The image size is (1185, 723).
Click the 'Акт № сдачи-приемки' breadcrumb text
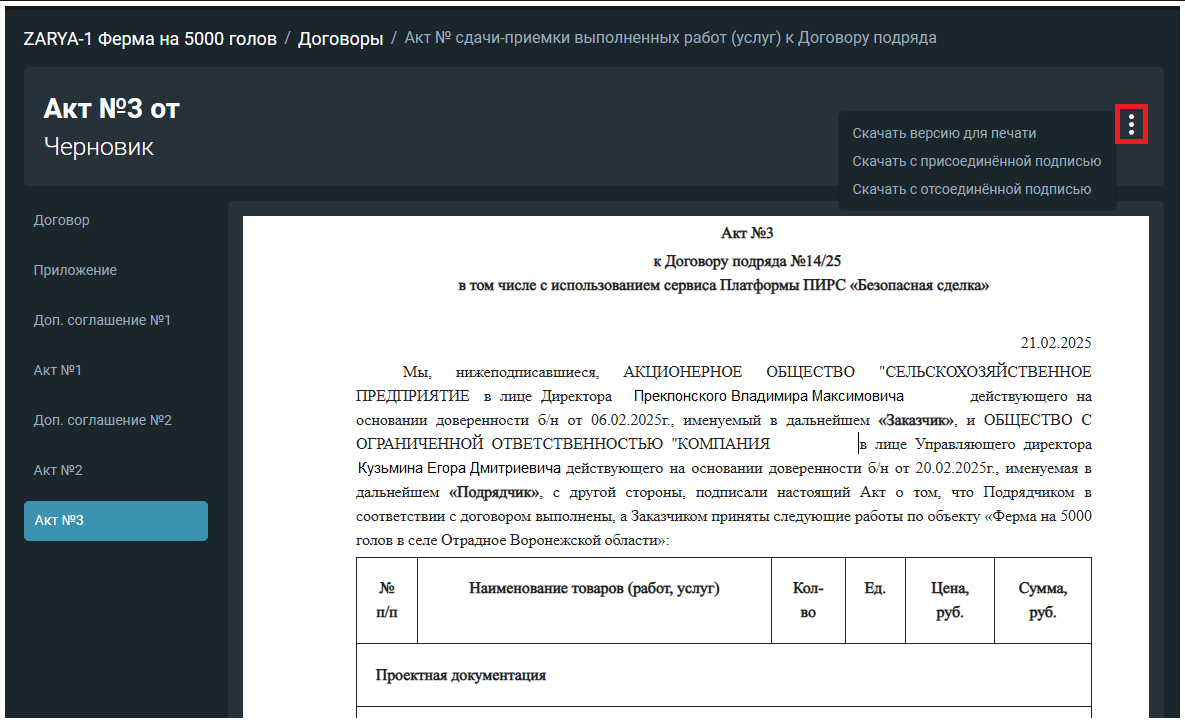click(670, 38)
